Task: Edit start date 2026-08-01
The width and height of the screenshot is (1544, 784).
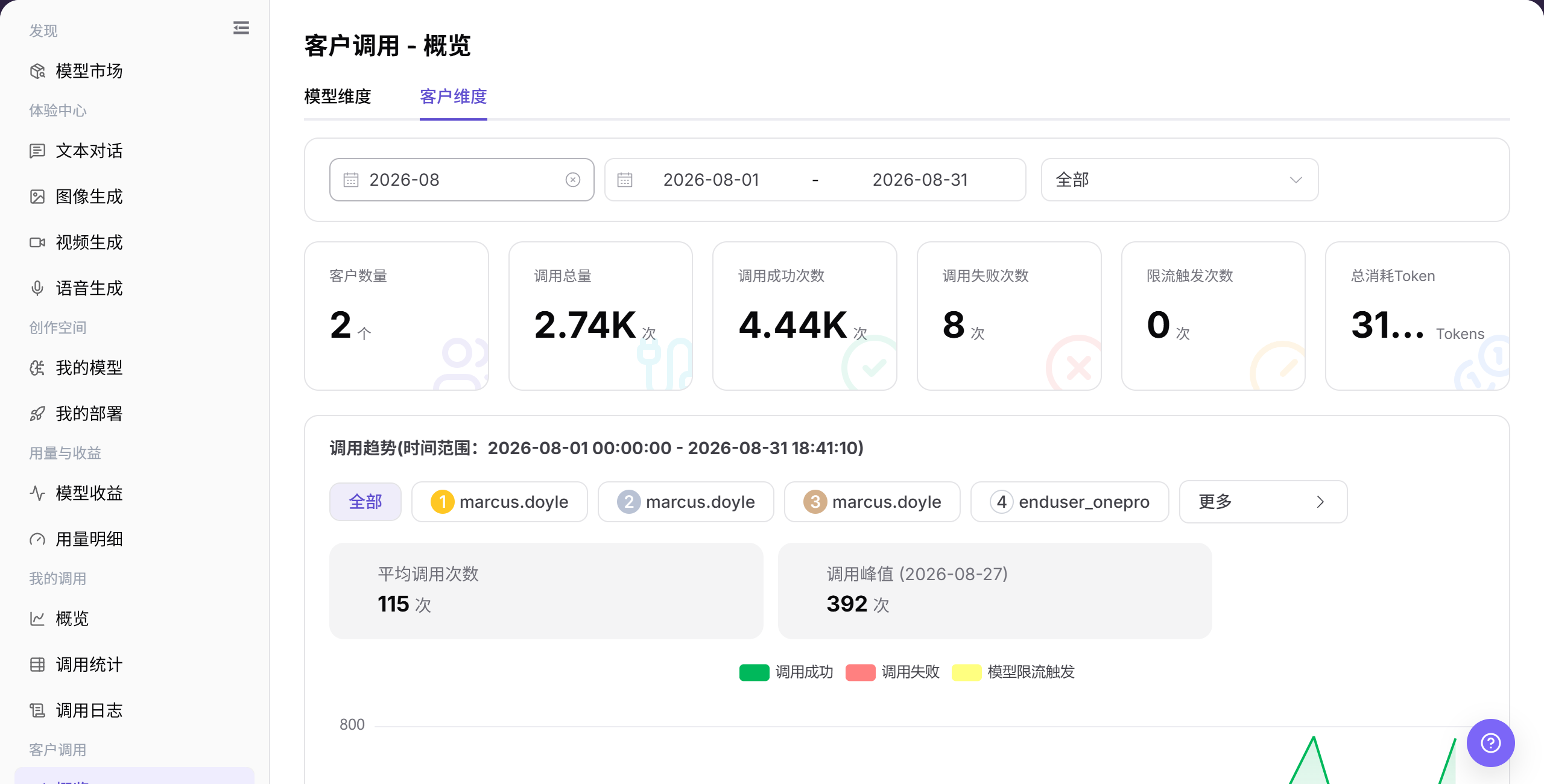Action: pyautogui.click(x=711, y=180)
